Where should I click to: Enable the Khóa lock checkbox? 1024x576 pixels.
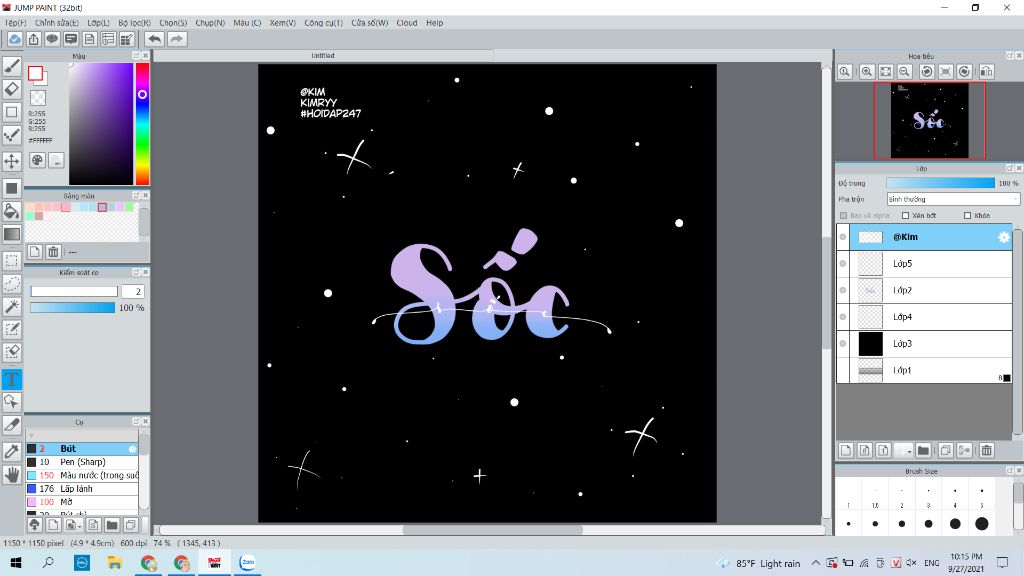point(967,216)
